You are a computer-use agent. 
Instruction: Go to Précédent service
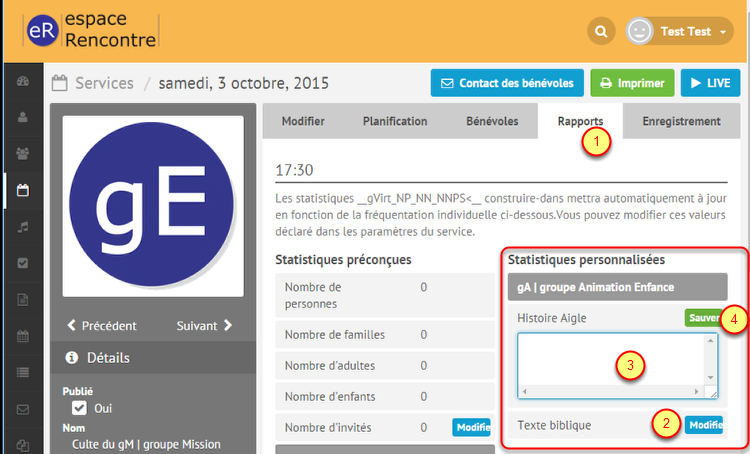[x=102, y=326]
